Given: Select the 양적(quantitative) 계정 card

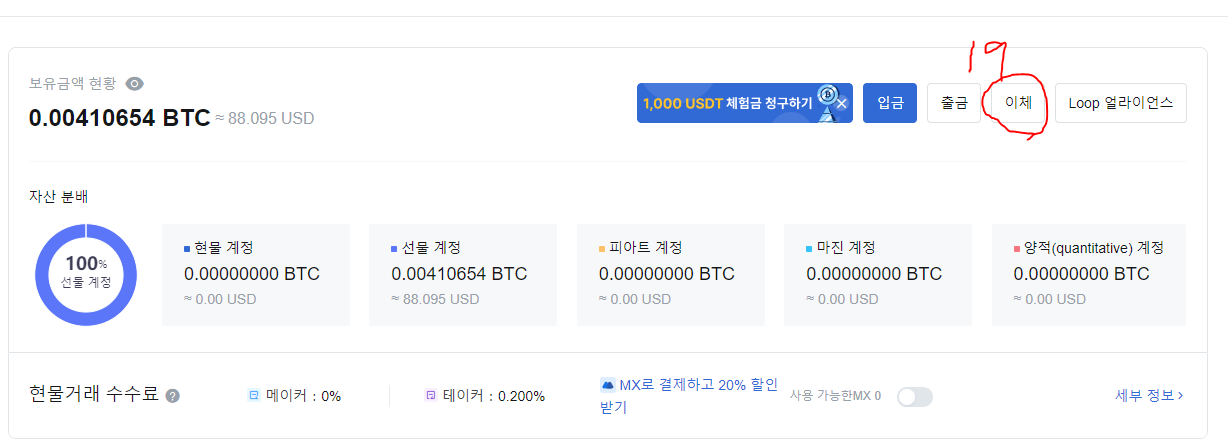Looking at the screenshot, I should (x=1089, y=274).
